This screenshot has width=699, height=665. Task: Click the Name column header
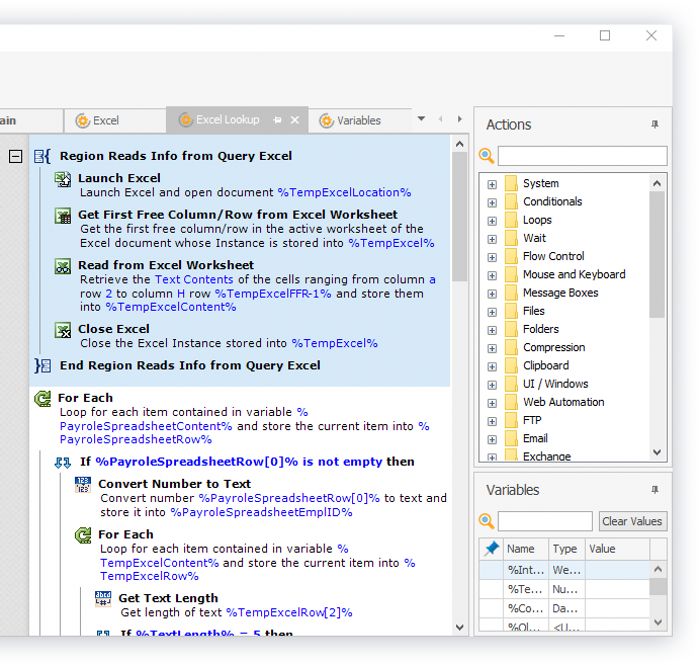(526, 549)
